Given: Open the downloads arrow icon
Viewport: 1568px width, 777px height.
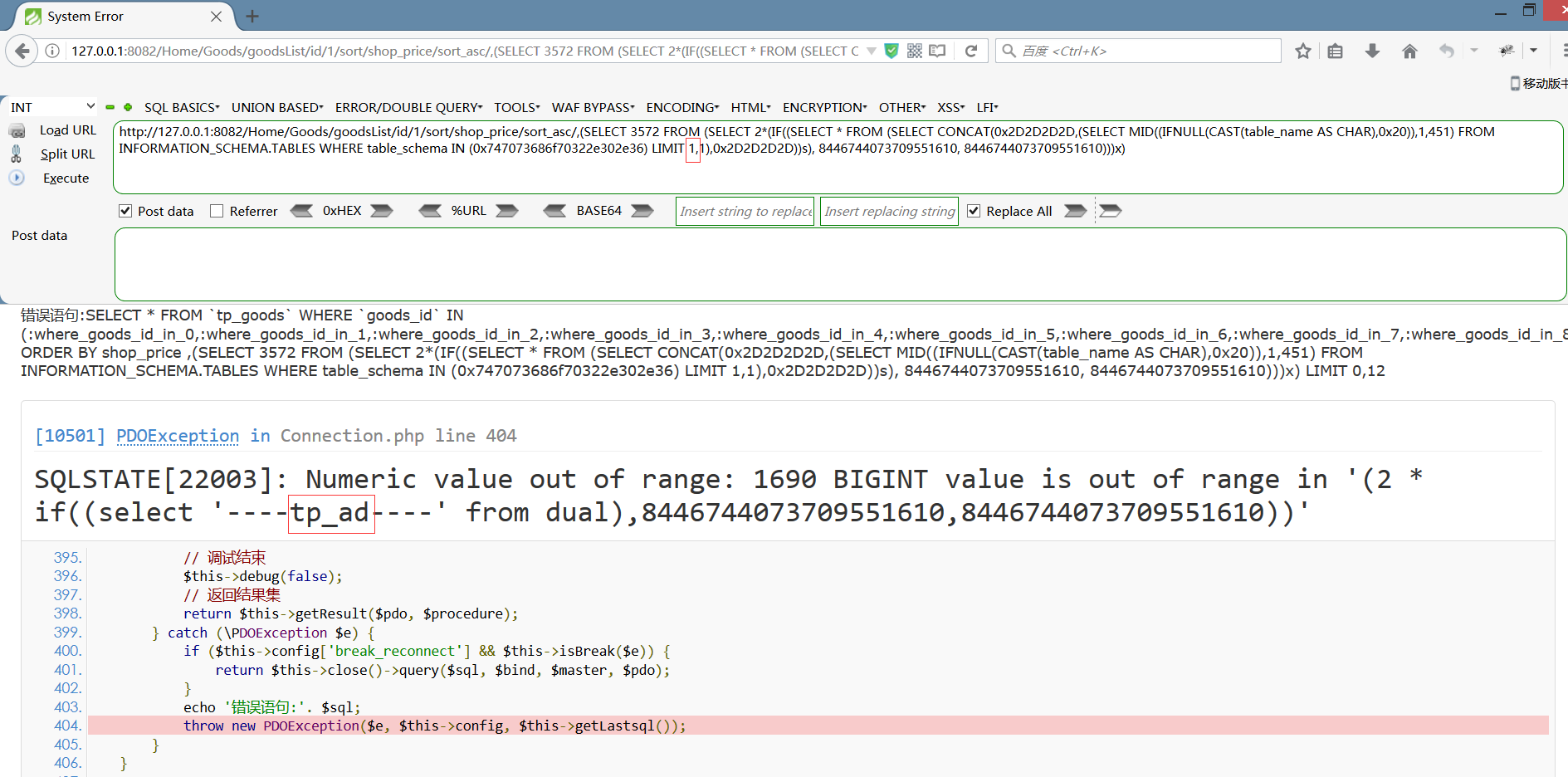Looking at the screenshot, I should click(x=1372, y=51).
